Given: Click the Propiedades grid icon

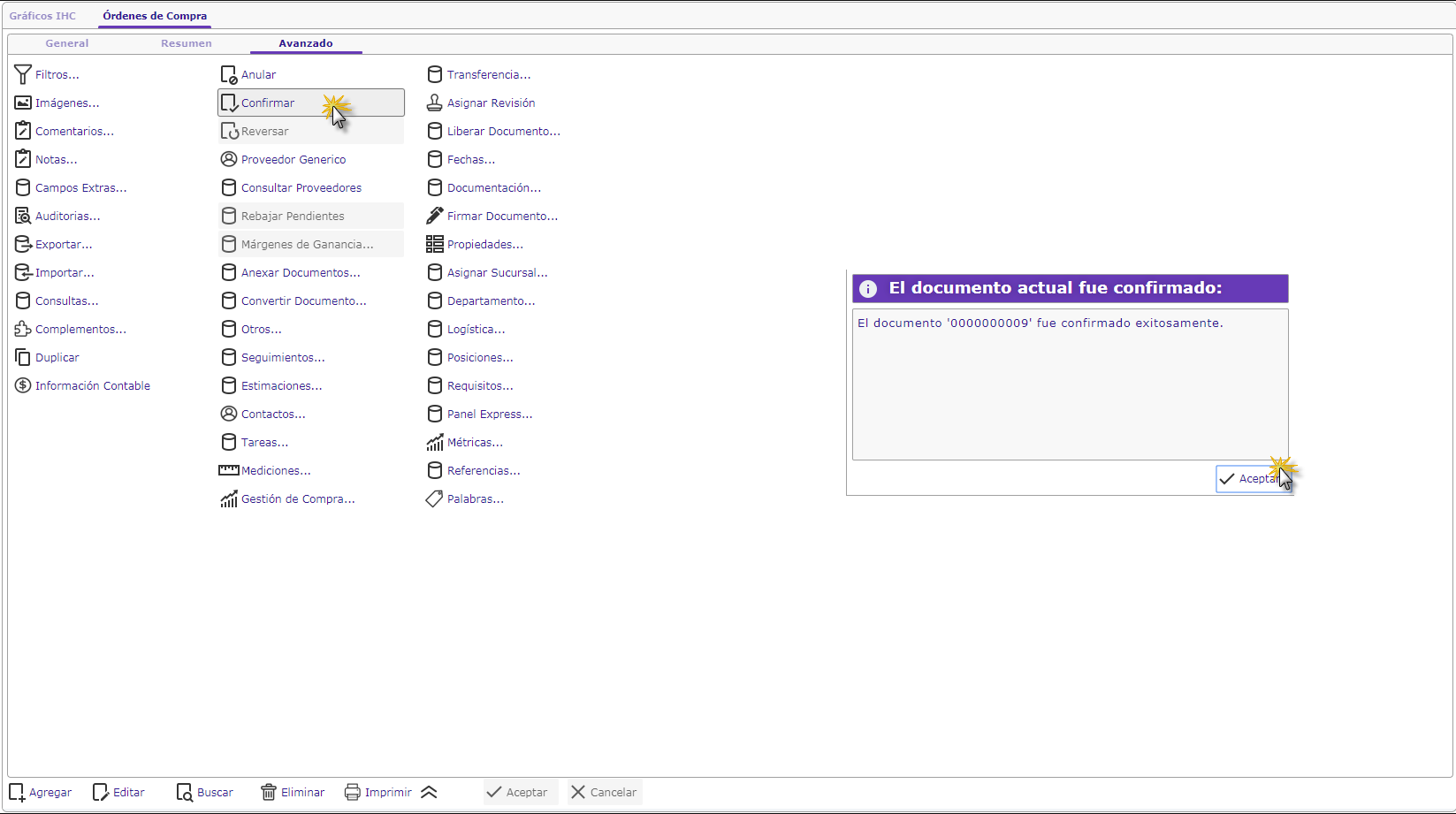Looking at the screenshot, I should pos(434,245).
